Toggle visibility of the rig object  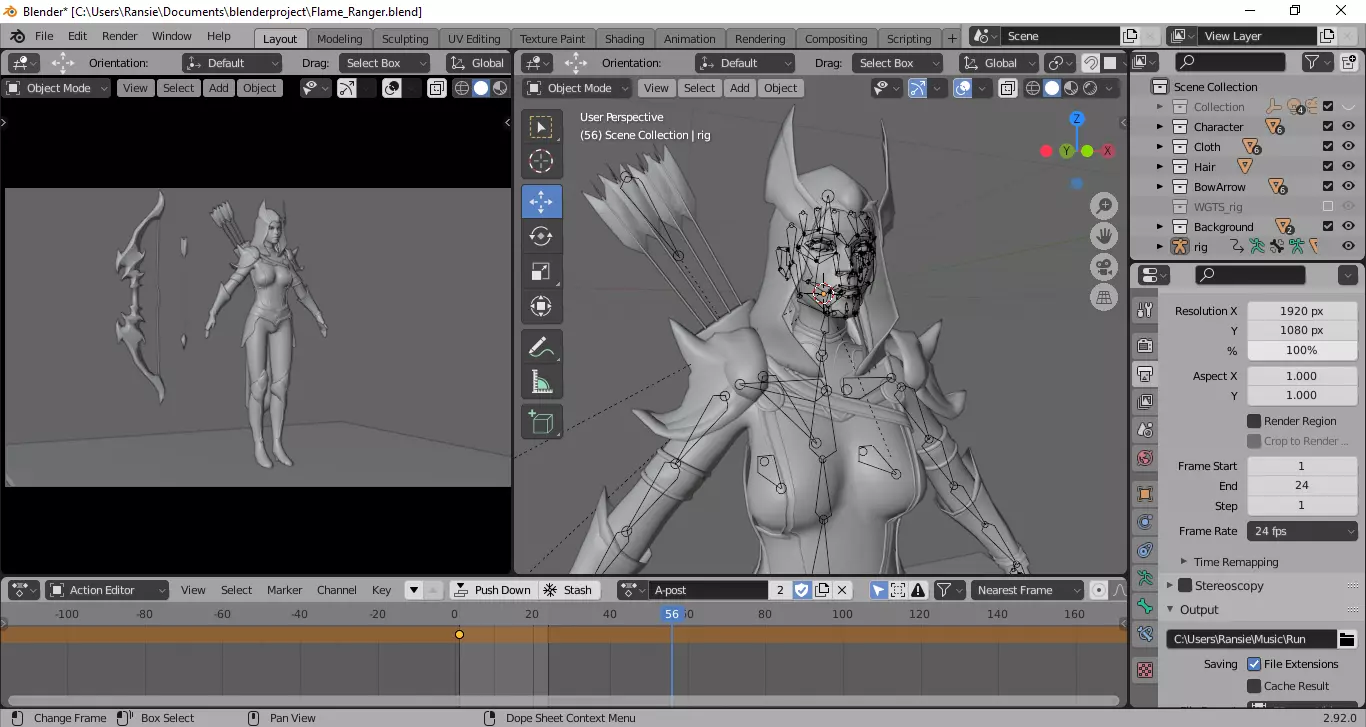(1348, 246)
